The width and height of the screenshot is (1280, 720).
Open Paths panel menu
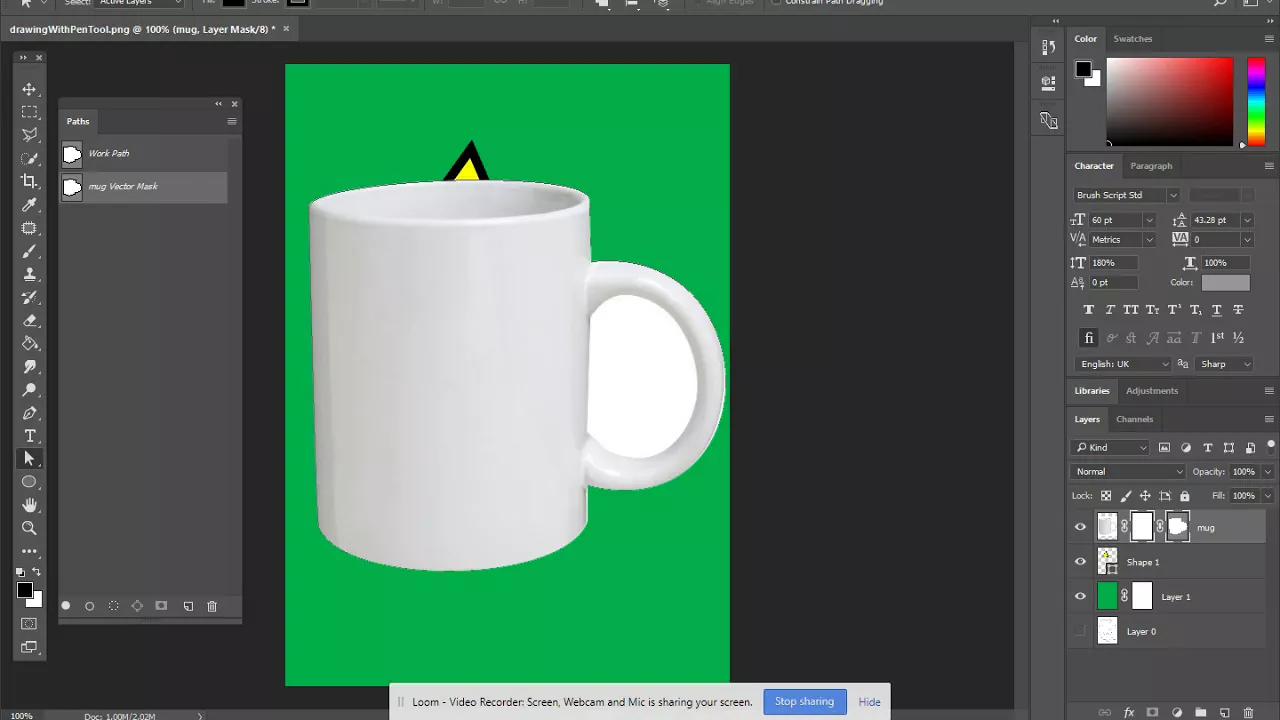click(x=231, y=122)
